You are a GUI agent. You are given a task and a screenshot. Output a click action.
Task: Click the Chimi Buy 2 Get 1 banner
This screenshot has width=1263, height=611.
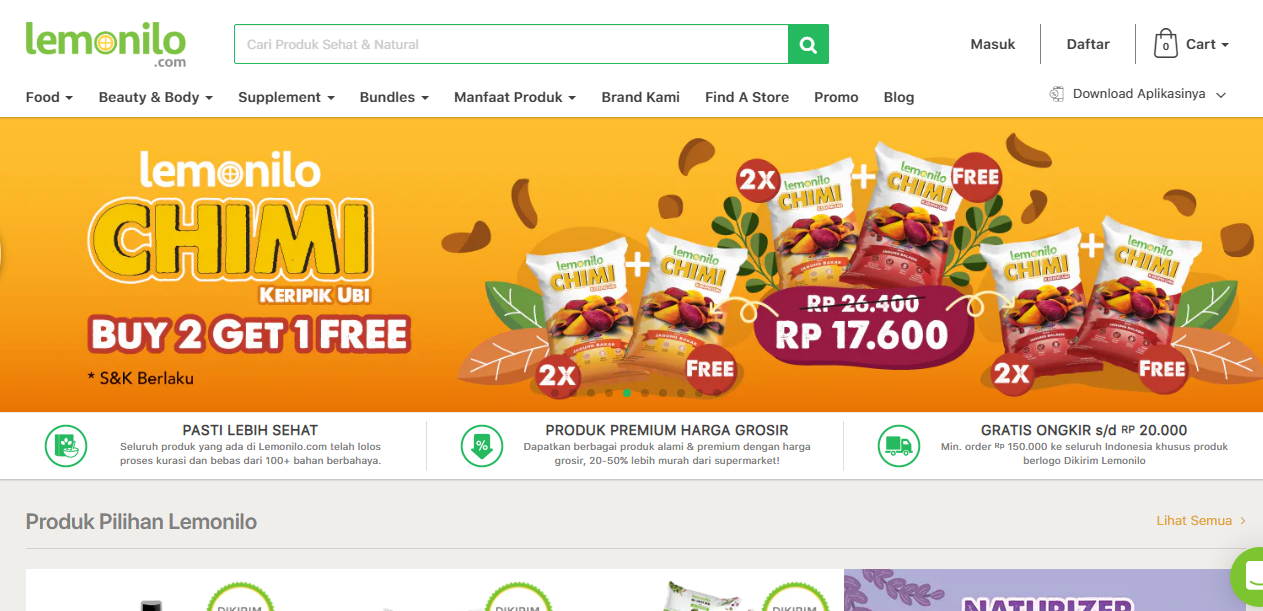[631, 265]
